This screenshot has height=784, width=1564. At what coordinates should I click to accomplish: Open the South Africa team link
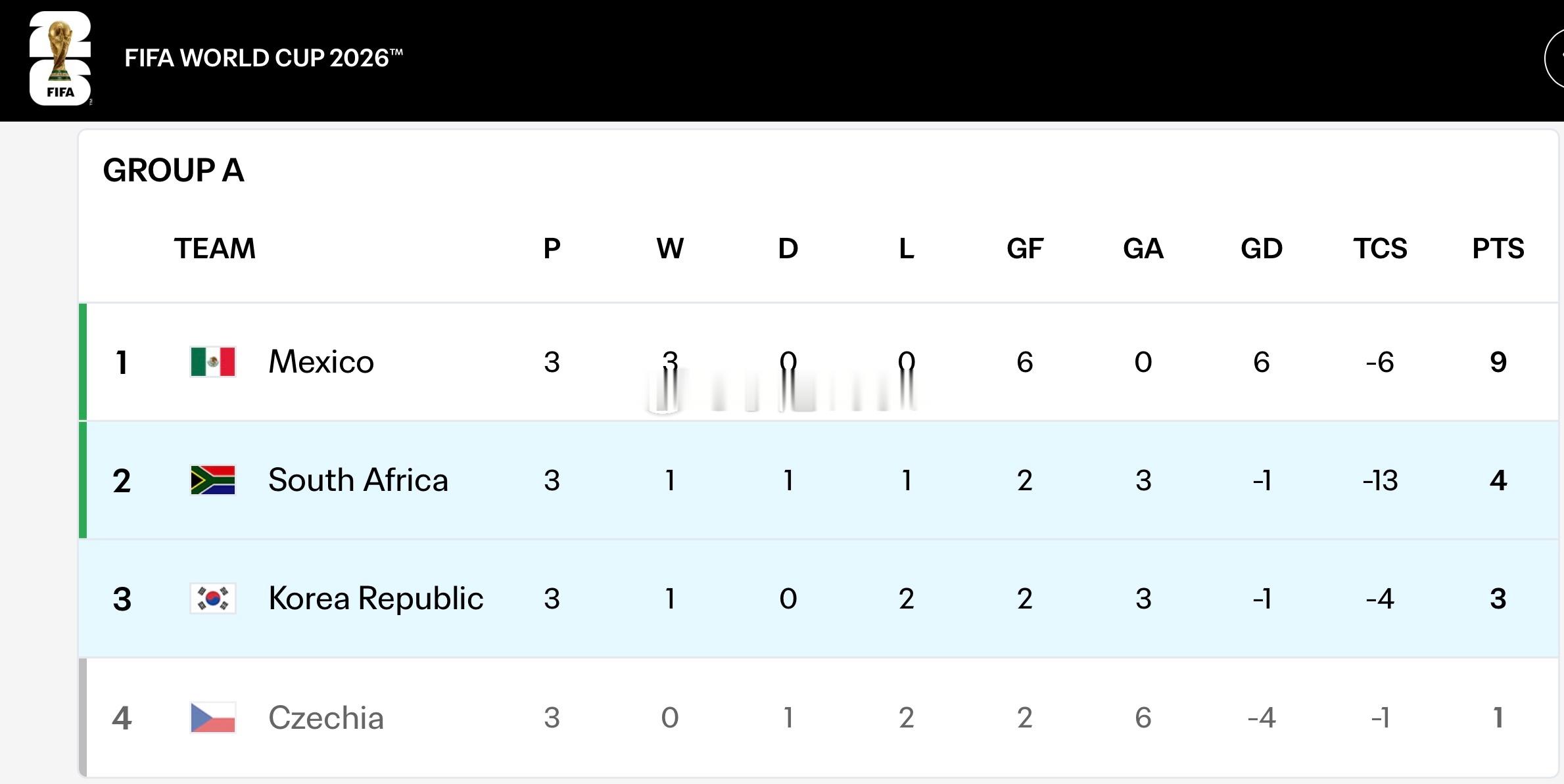pyautogui.click(x=358, y=480)
